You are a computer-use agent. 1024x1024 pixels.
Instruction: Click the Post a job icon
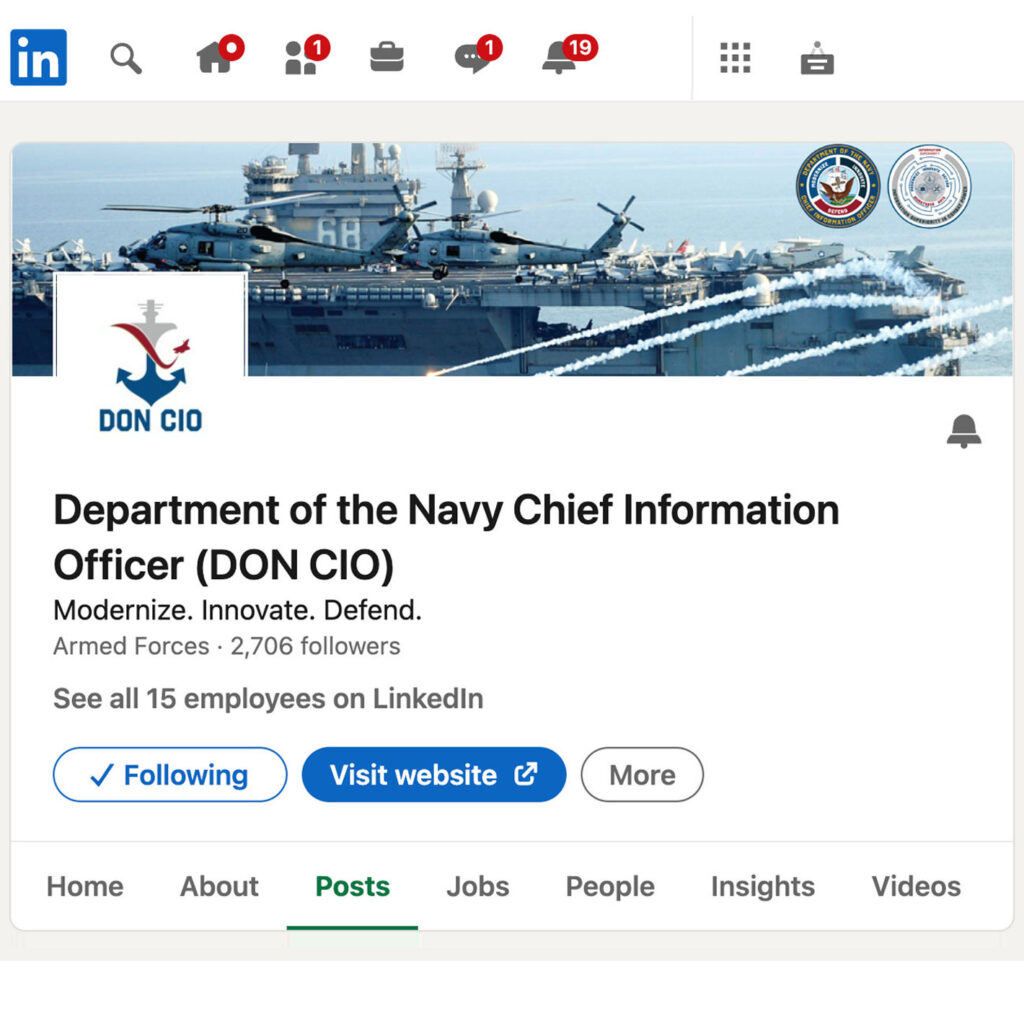click(x=817, y=58)
